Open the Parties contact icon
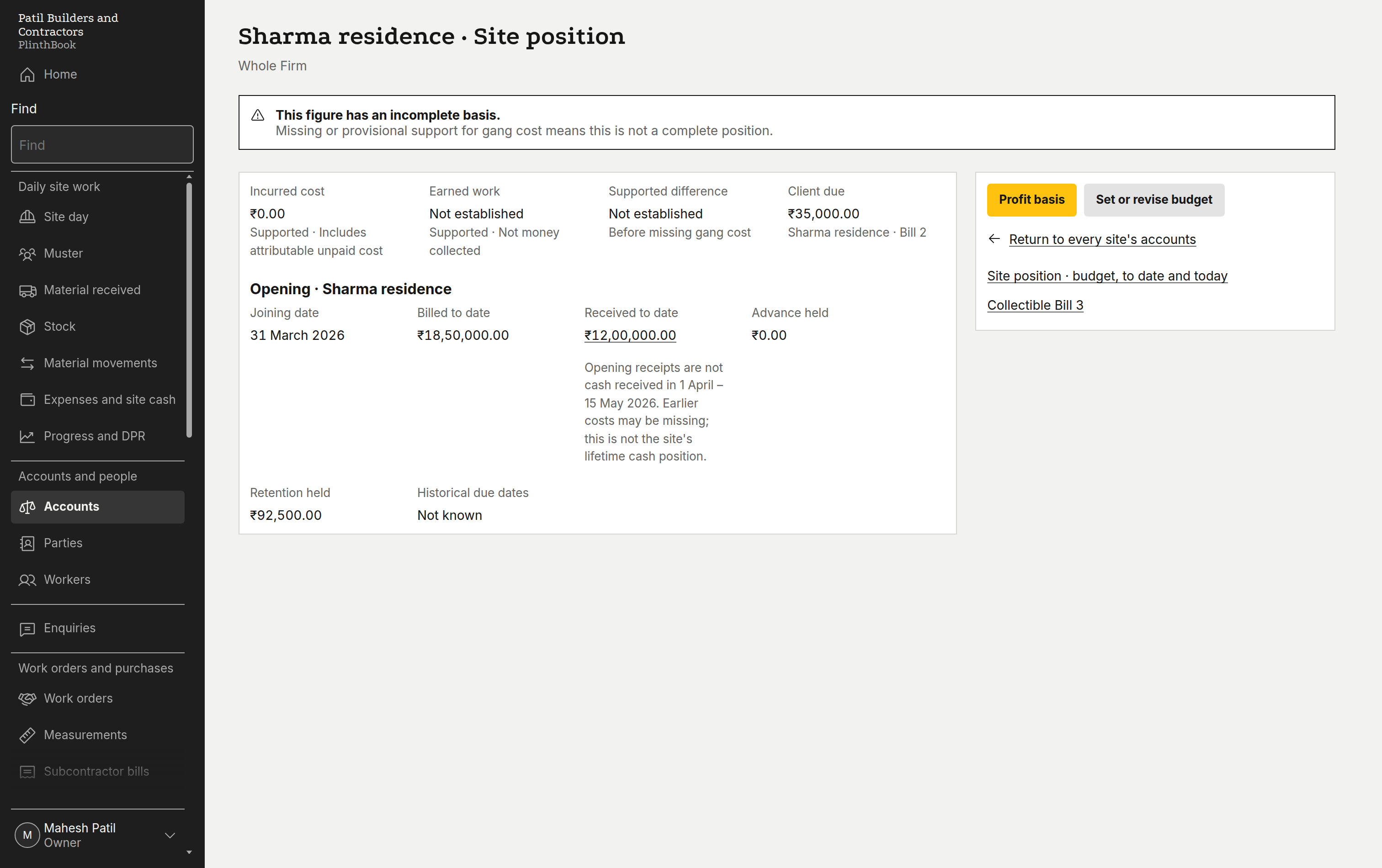This screenshot has width=1382, height=868. click(27, 543)
